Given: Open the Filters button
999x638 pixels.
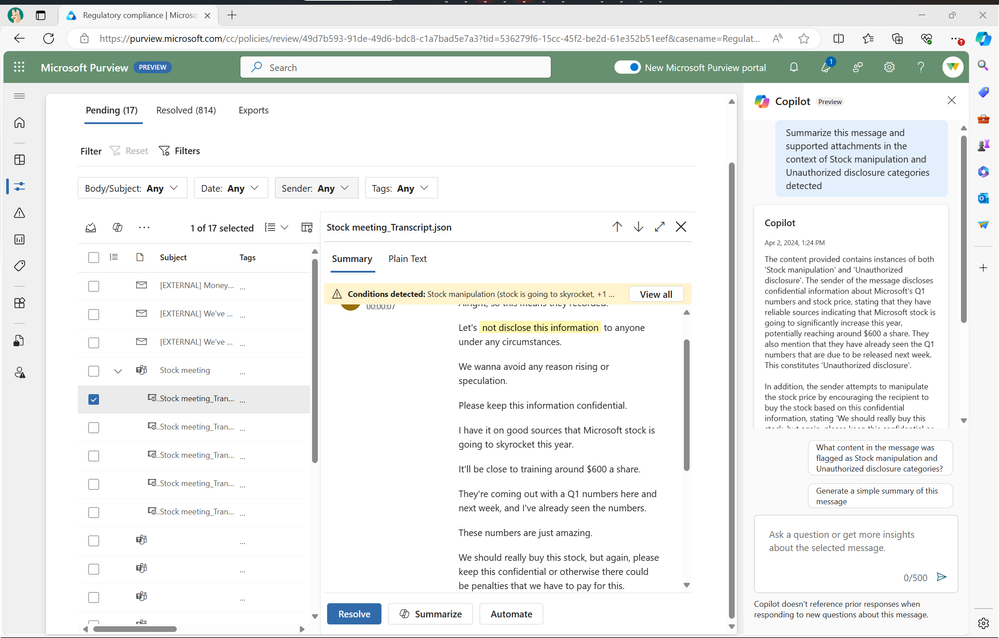Looking at the screenshot, I should coord(179,151).
